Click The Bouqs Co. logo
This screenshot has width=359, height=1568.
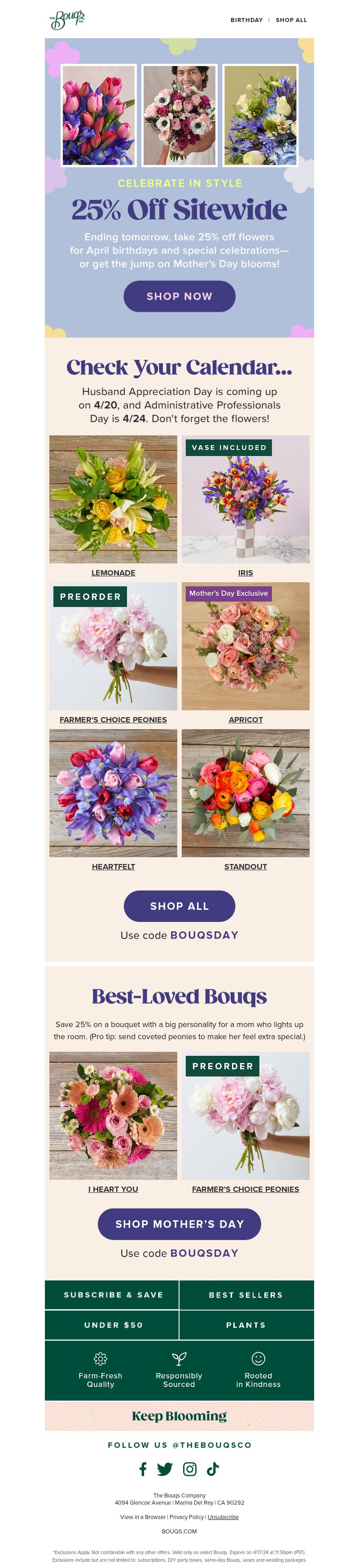coord(67,19)
